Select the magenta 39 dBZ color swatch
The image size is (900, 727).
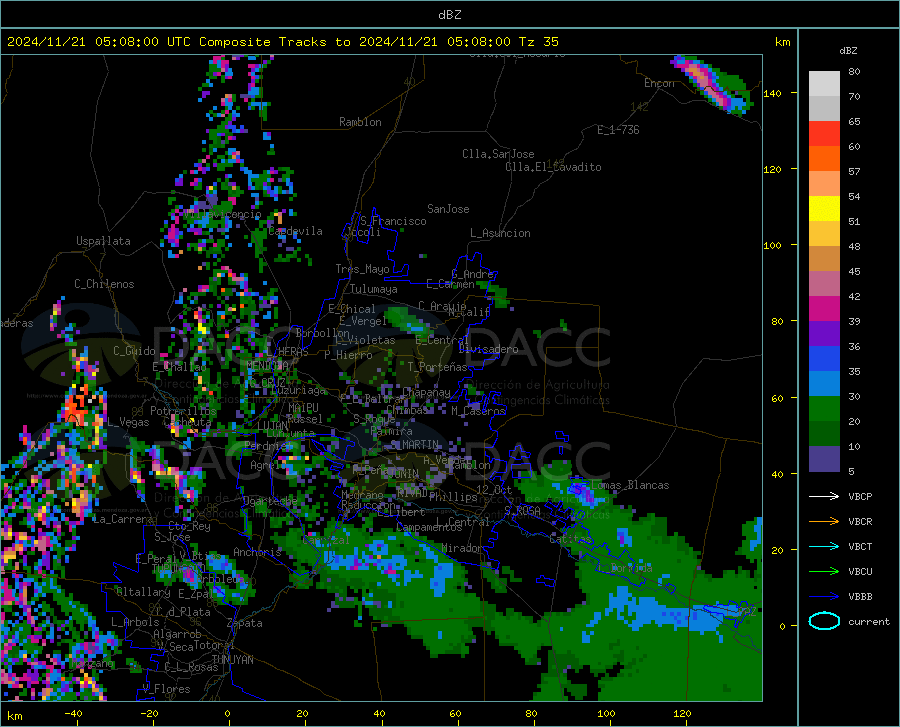[x=824, y=309]
